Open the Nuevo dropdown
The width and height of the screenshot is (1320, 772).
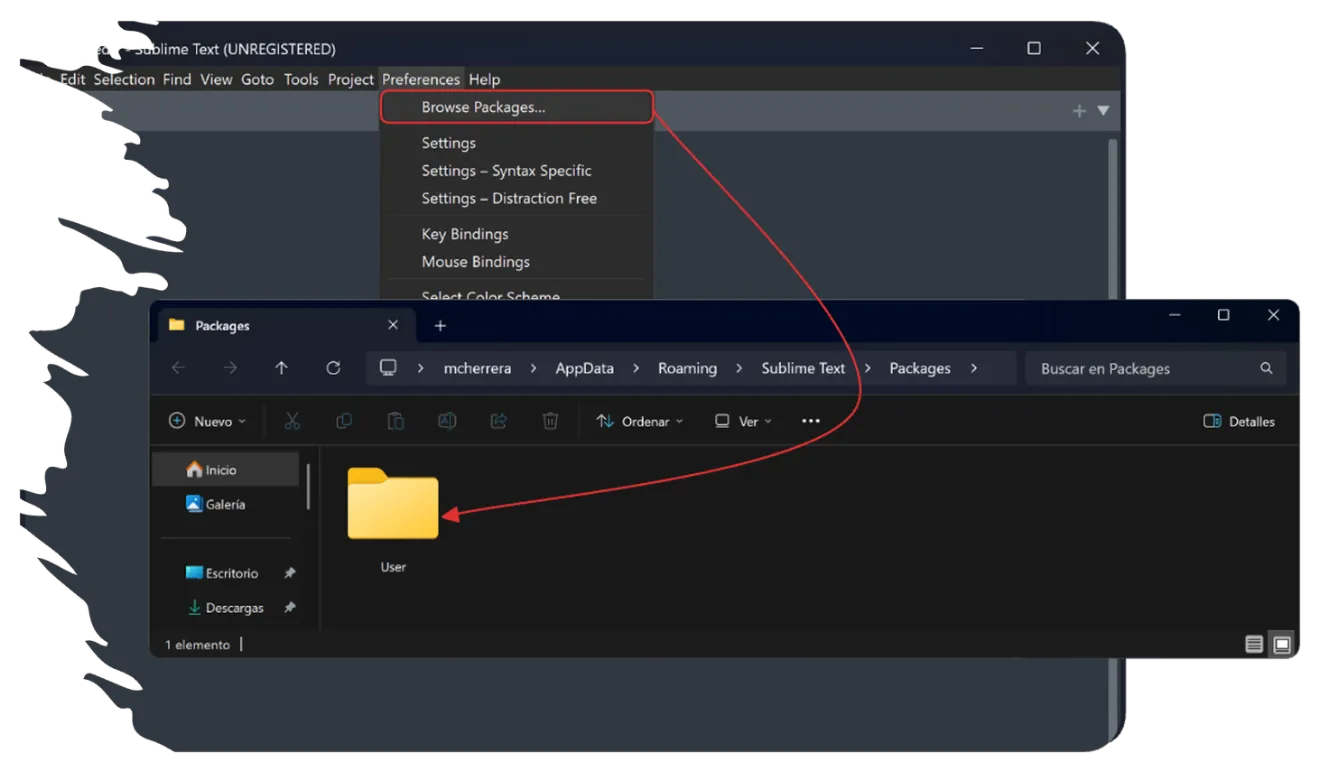[207, 421]
